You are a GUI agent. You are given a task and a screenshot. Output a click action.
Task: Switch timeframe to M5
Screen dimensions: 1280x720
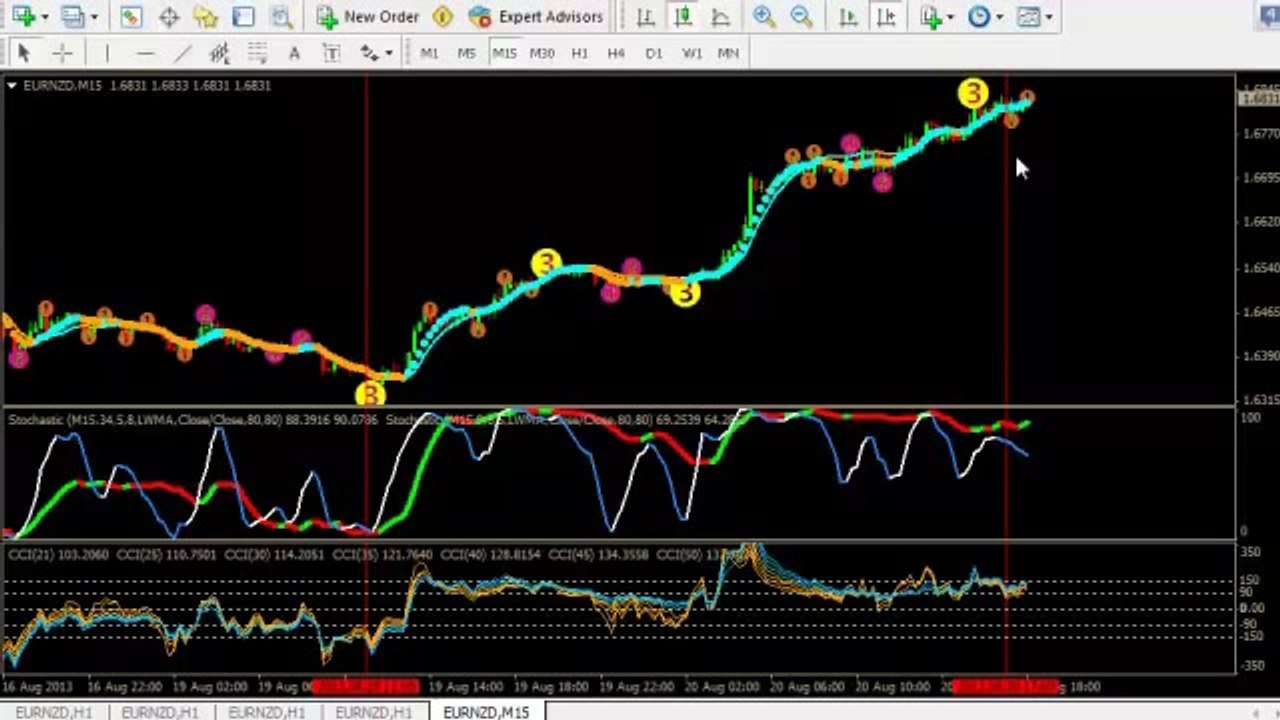[x=466, y=53]
